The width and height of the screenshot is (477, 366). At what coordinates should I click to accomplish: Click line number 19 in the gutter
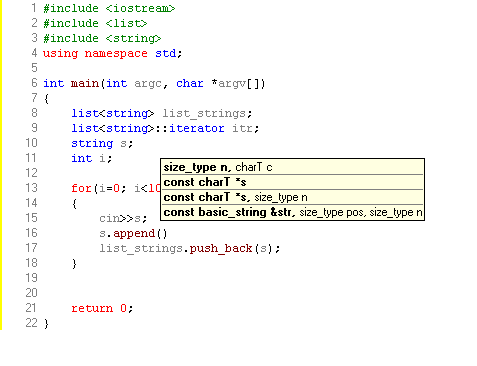pyautogui.click(x=31, y=278)
